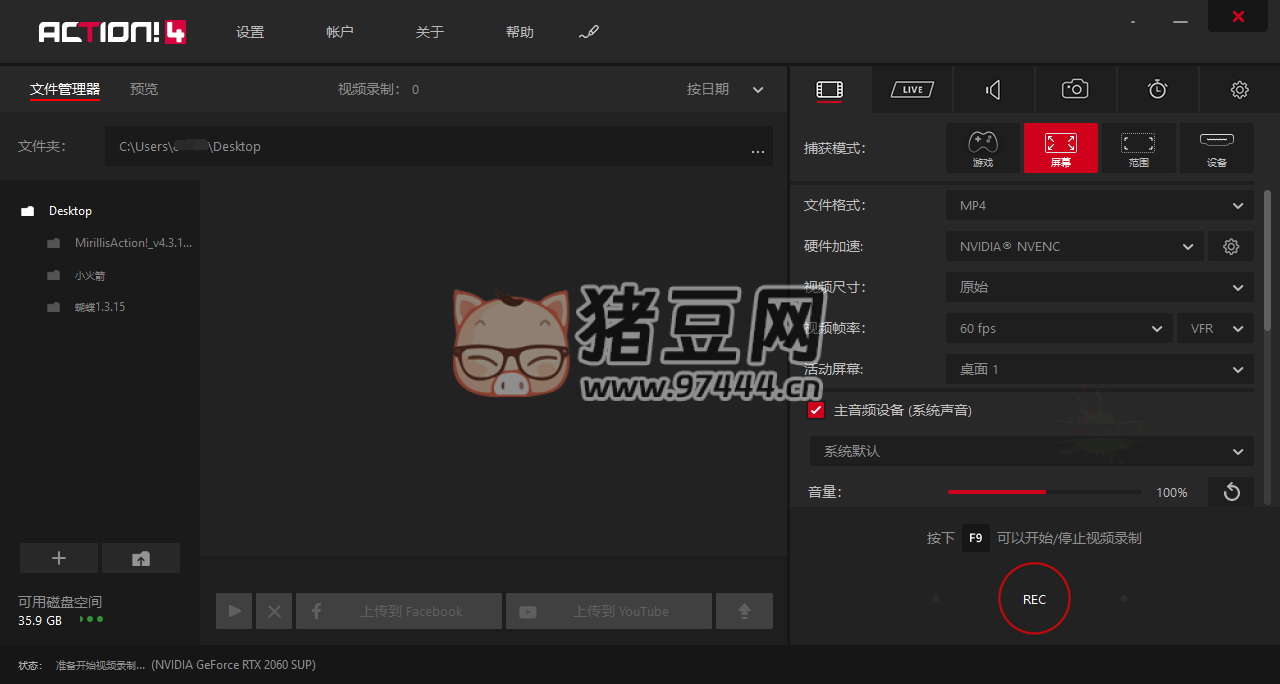Open the sort by date dropdown
The height and width of the screenshot is (684, 1280).
(x=725, y=89)
